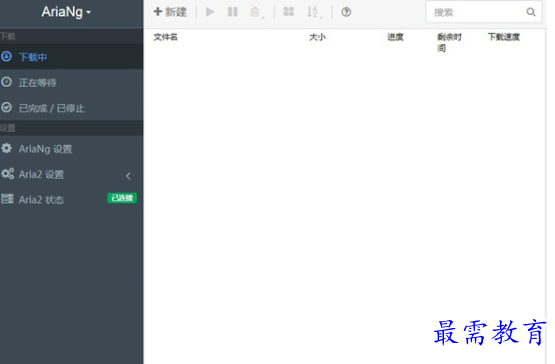Pause selected tasks with pause icon
The width and height of the screenshot is (555, 364).
[x=233, y=12]
